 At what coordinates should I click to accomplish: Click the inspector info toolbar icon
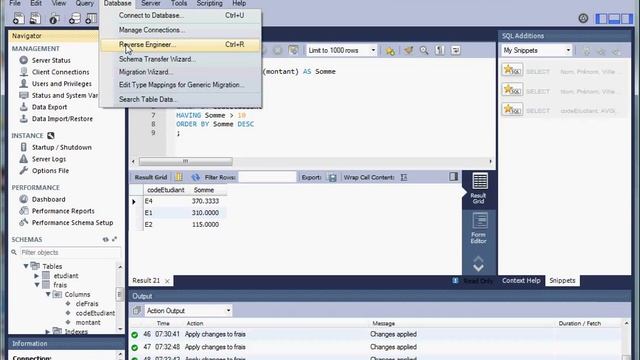click(54, 18)
